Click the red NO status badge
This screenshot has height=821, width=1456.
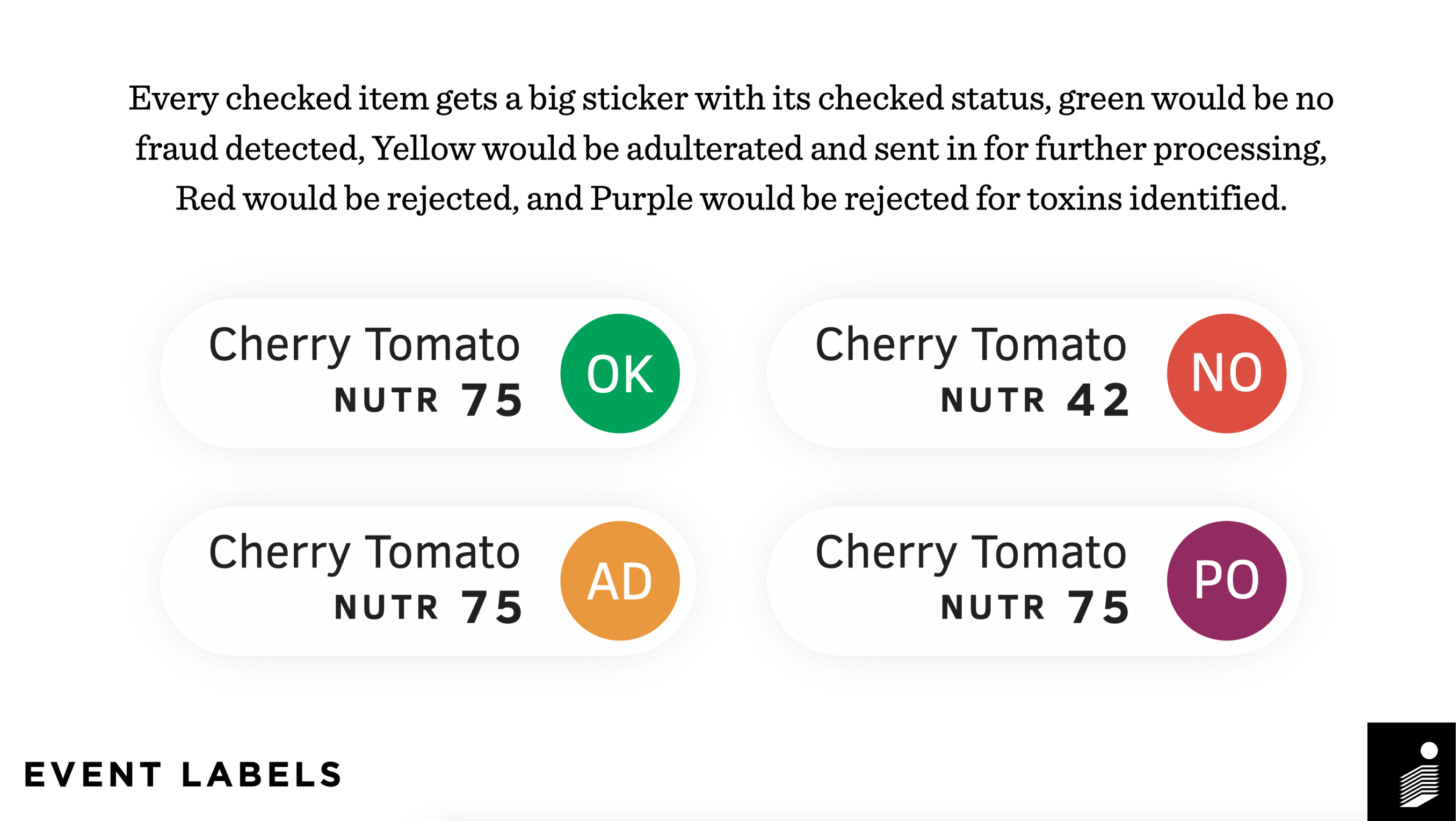tap(1227, 374)
